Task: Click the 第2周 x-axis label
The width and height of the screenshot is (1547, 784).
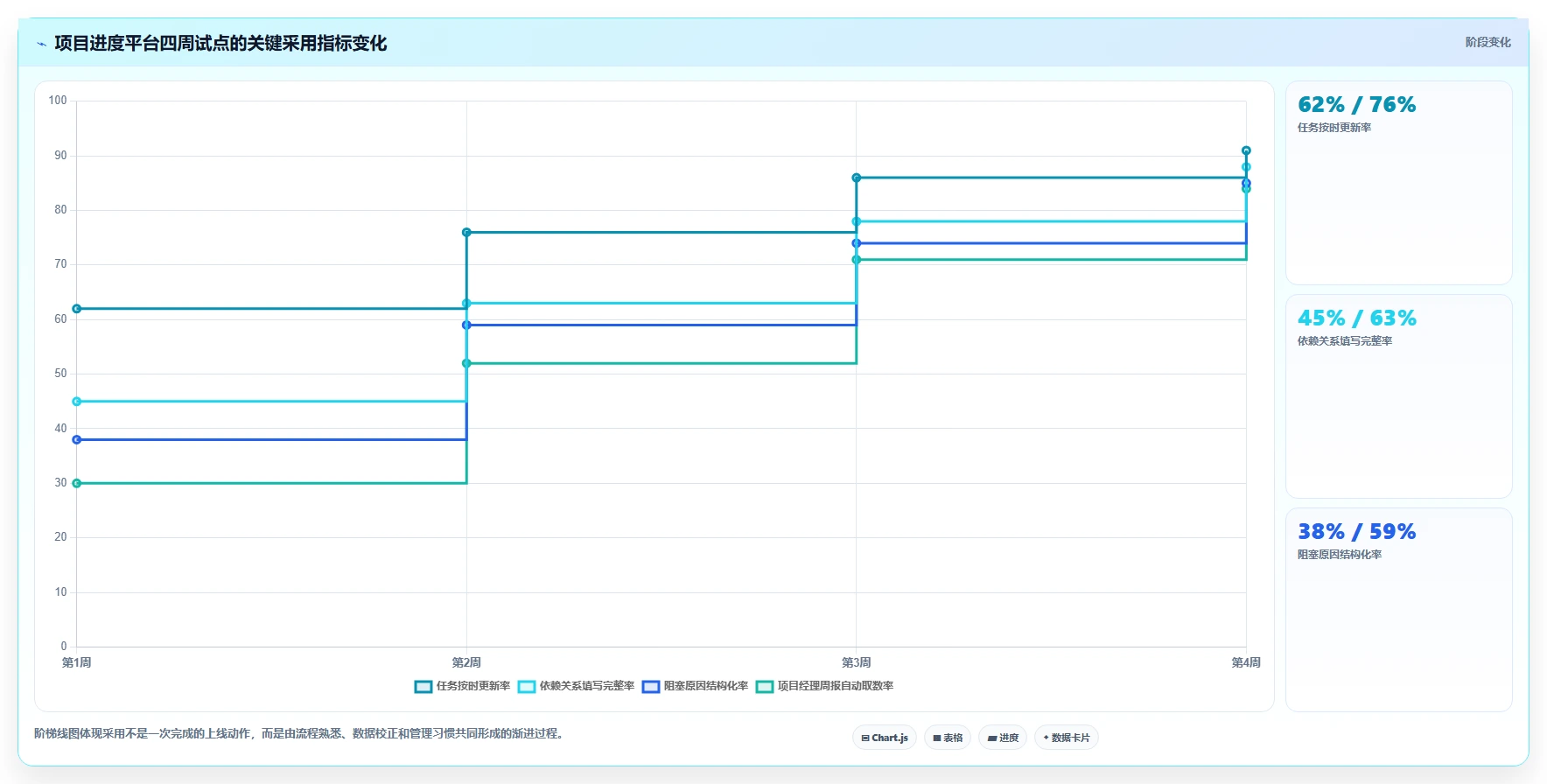Action: (466, 662)
